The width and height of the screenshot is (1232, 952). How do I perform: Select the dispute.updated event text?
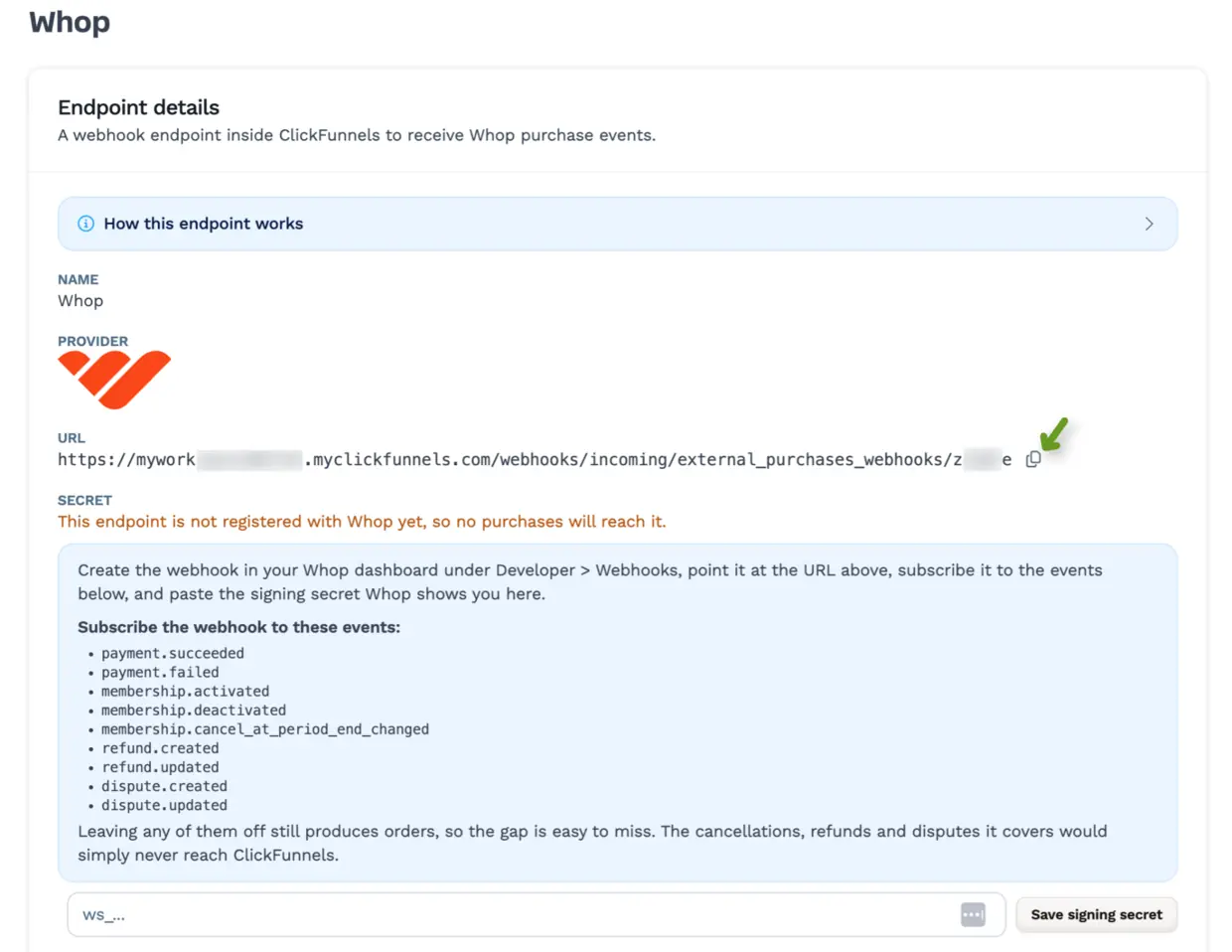(164, 805)
